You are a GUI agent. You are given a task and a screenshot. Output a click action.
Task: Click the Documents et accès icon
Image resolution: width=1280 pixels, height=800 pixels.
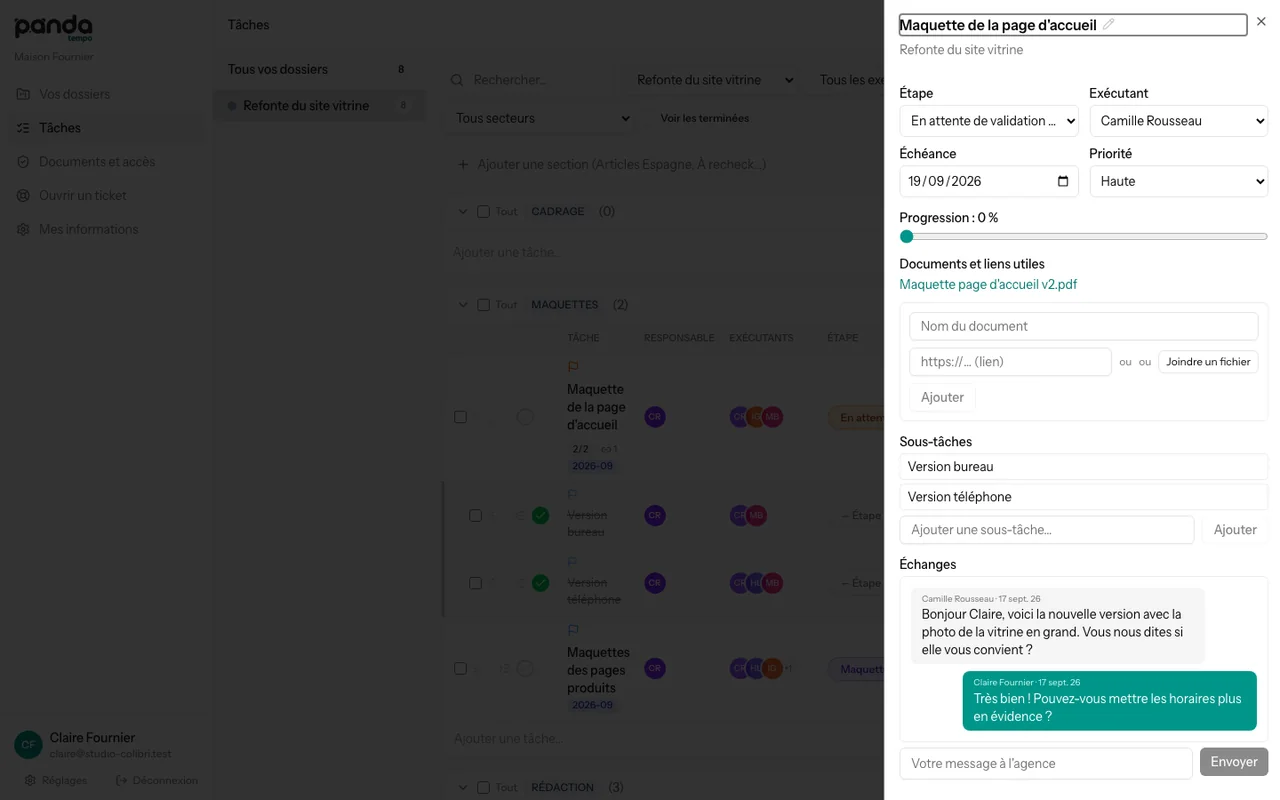tap(23, 162)
